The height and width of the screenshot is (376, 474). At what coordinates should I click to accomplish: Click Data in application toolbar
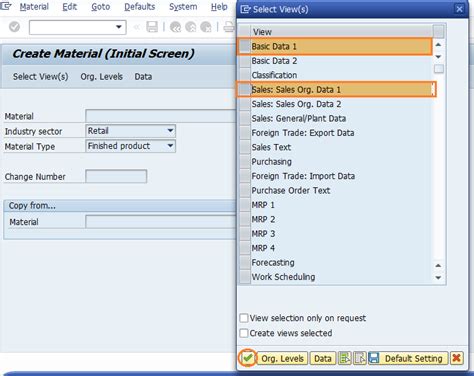click(143, 77)
